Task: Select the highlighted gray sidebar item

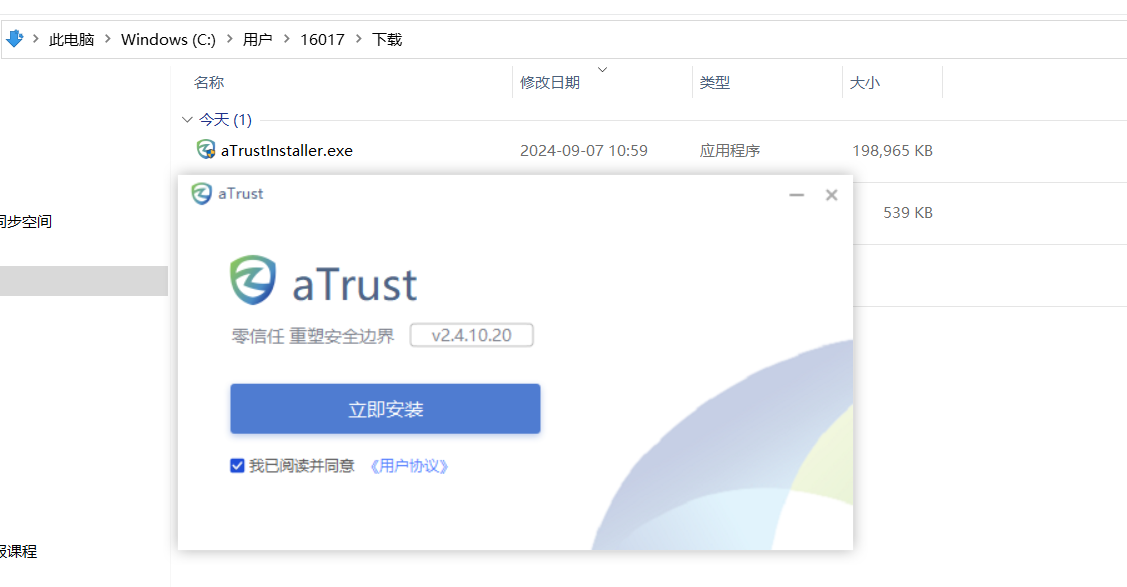Action: tap(84, 281)
